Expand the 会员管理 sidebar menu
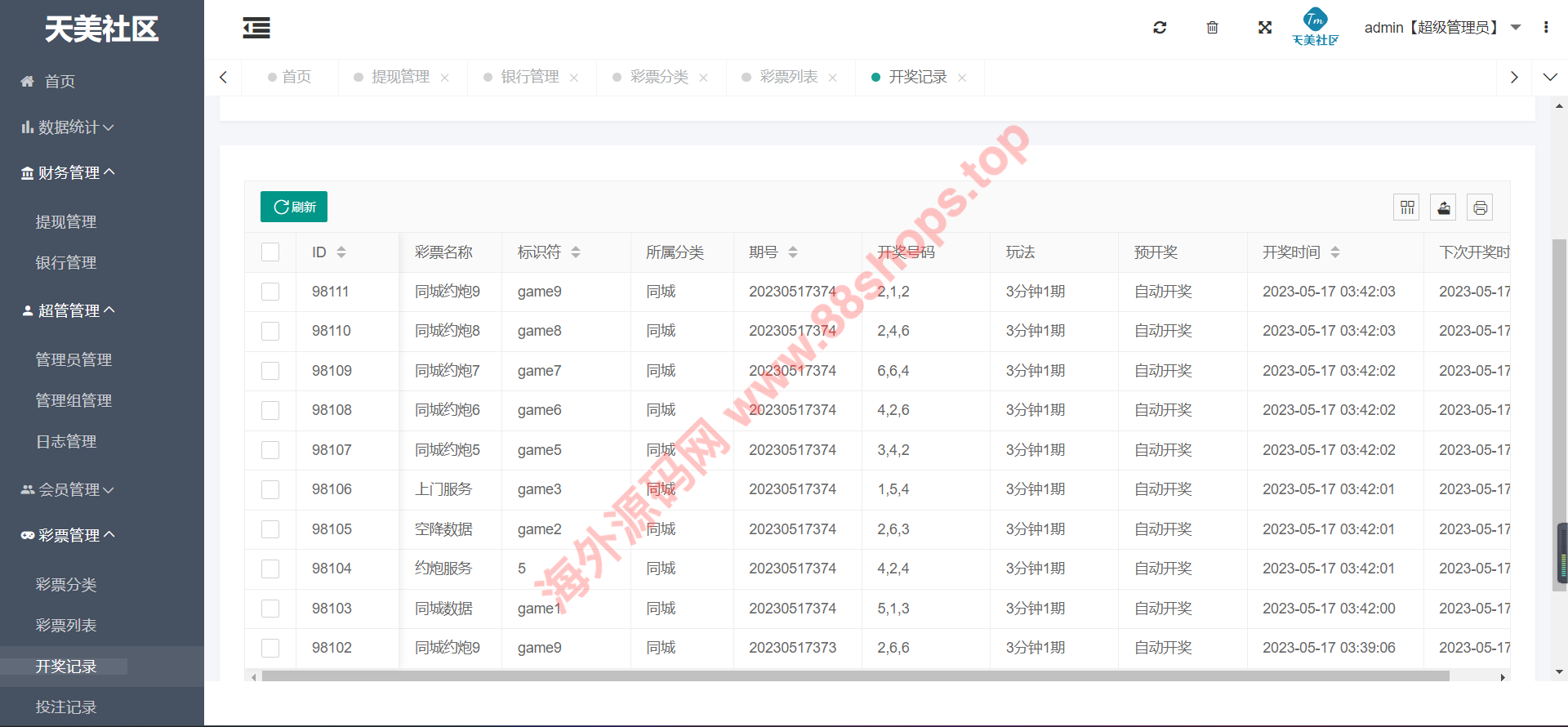 (x=69, y=490)
